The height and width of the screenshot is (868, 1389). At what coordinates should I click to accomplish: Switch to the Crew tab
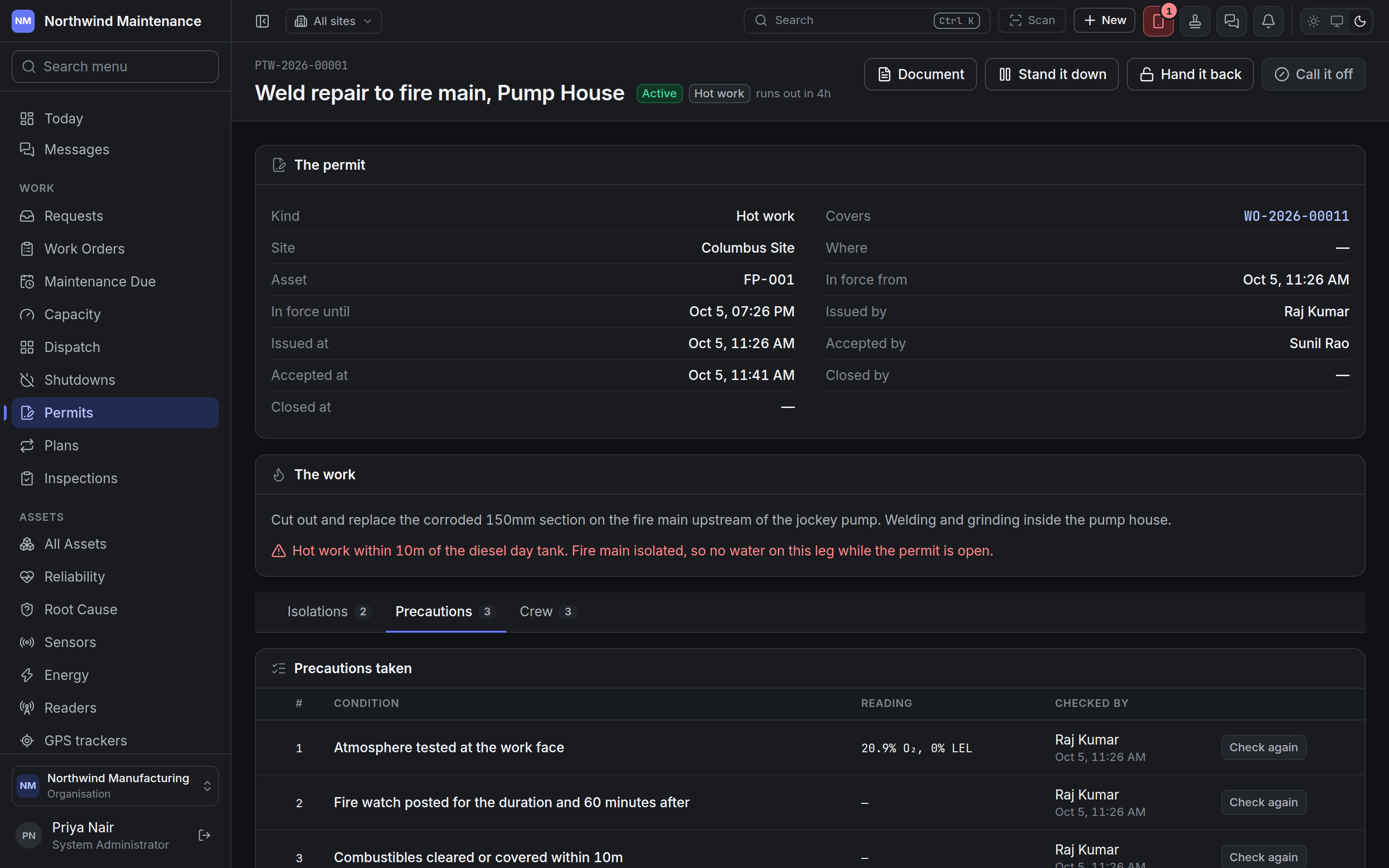pyautogui.click(x=547, y=611)
